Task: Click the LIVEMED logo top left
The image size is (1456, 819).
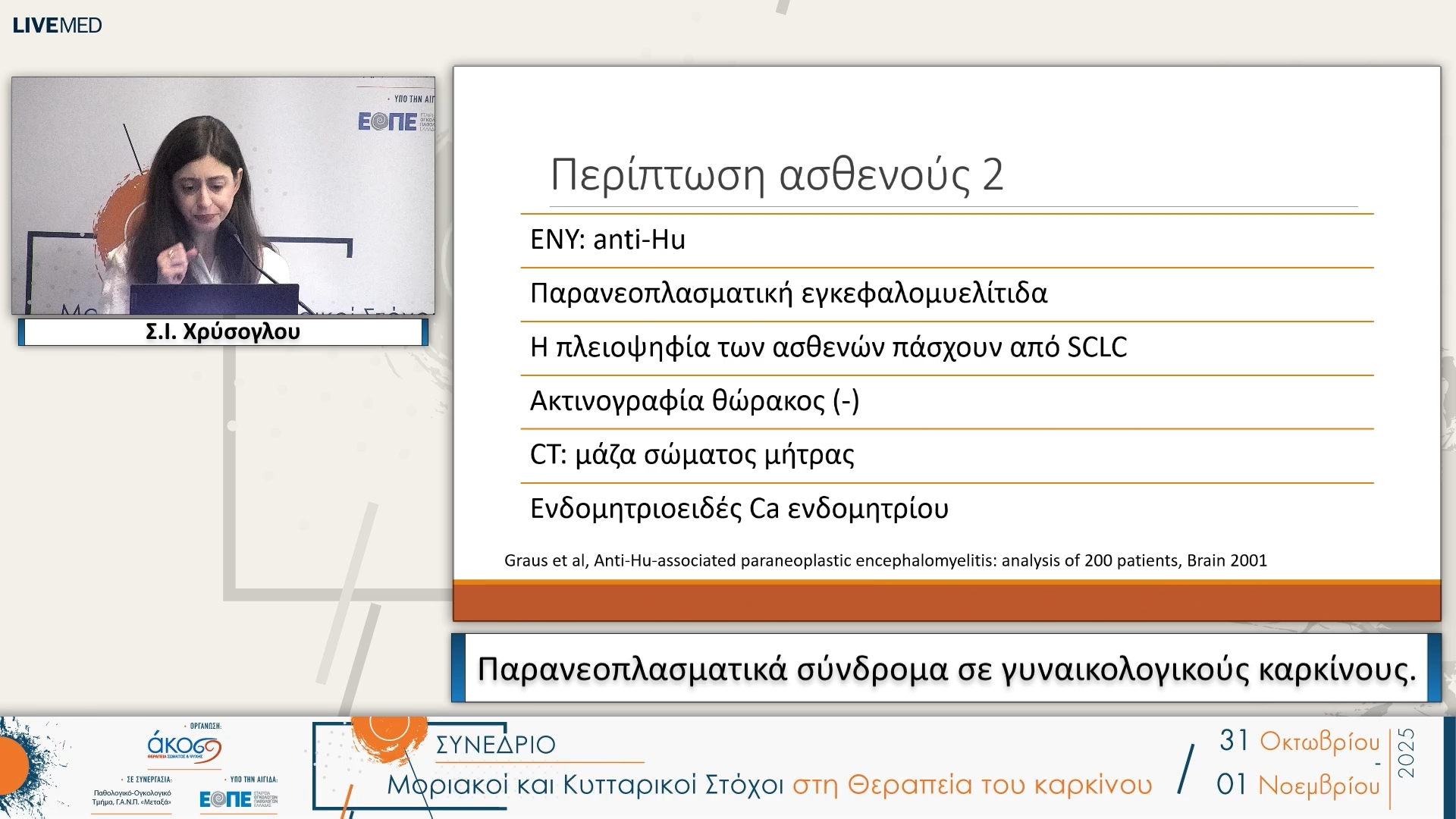Action: tap(57, 24)
